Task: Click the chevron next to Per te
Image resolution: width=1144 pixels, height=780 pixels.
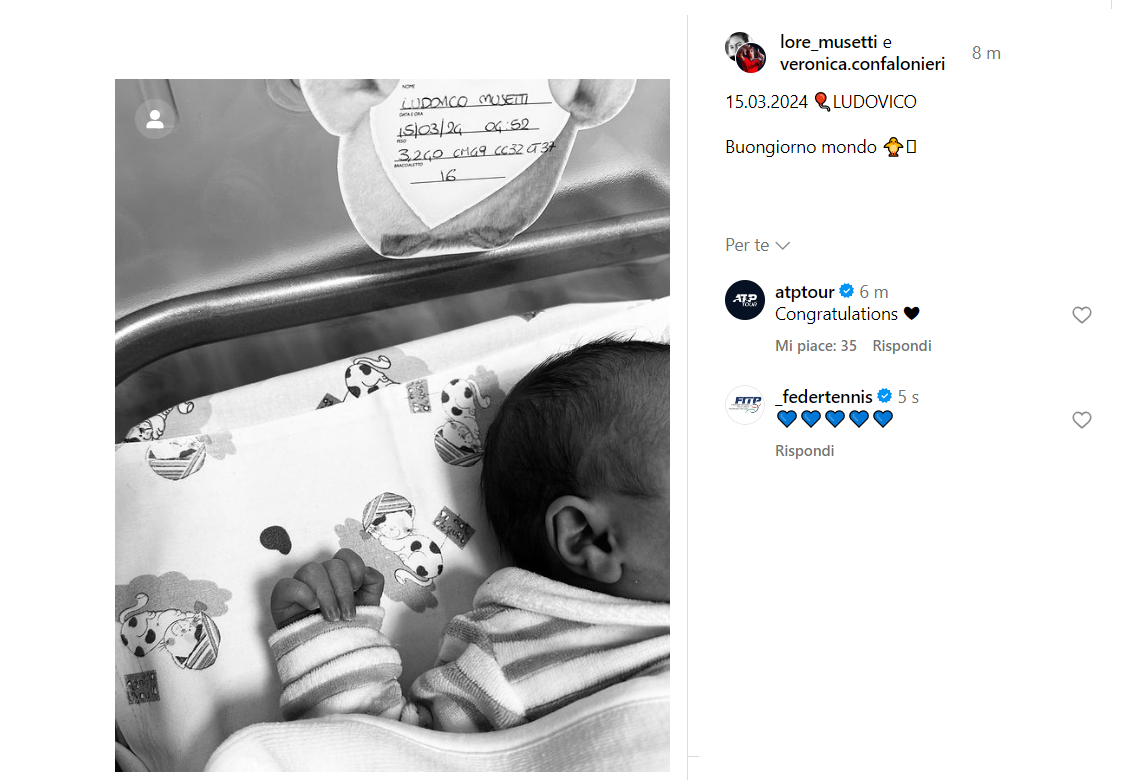Action: [x=783, y=246]
